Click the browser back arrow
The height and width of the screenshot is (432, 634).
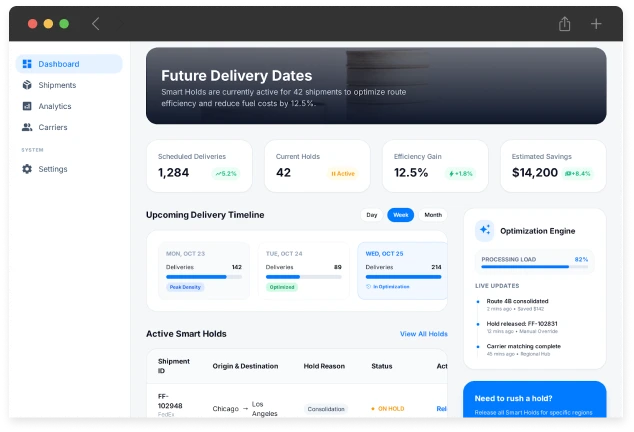(95, 23)
